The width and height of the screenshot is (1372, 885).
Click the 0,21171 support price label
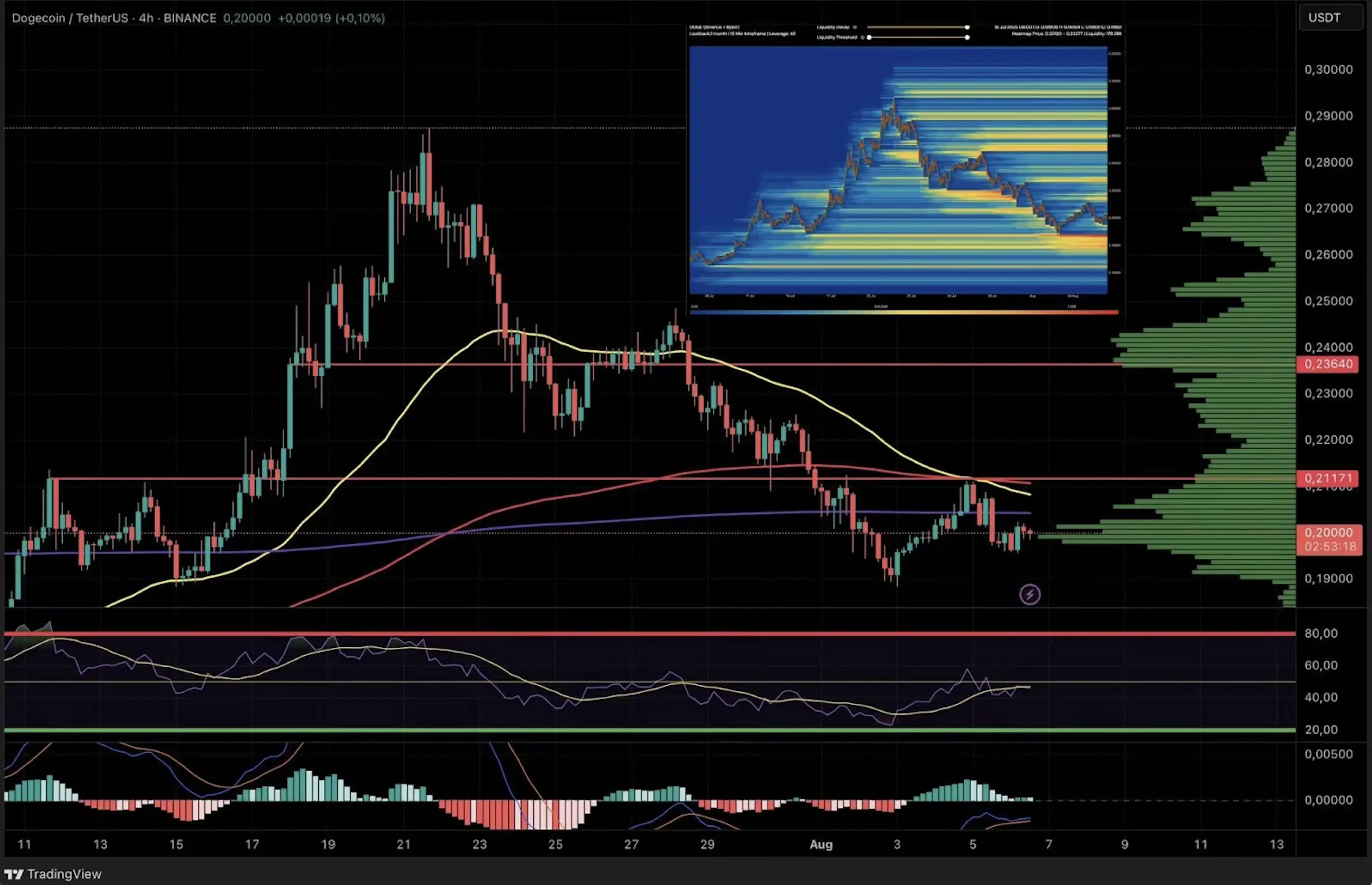tap(1328, 479)
